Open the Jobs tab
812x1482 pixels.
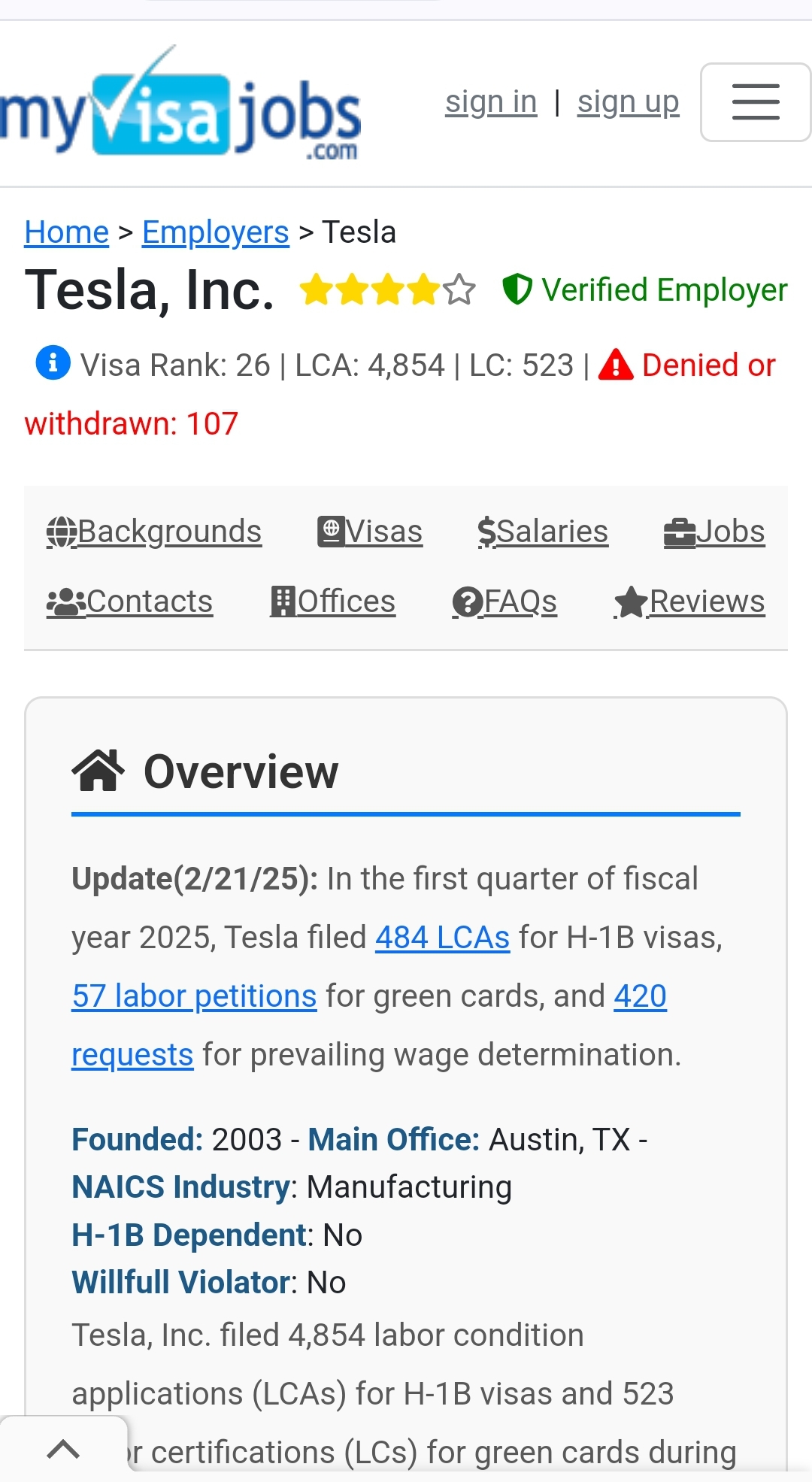[x=714, y=532]
